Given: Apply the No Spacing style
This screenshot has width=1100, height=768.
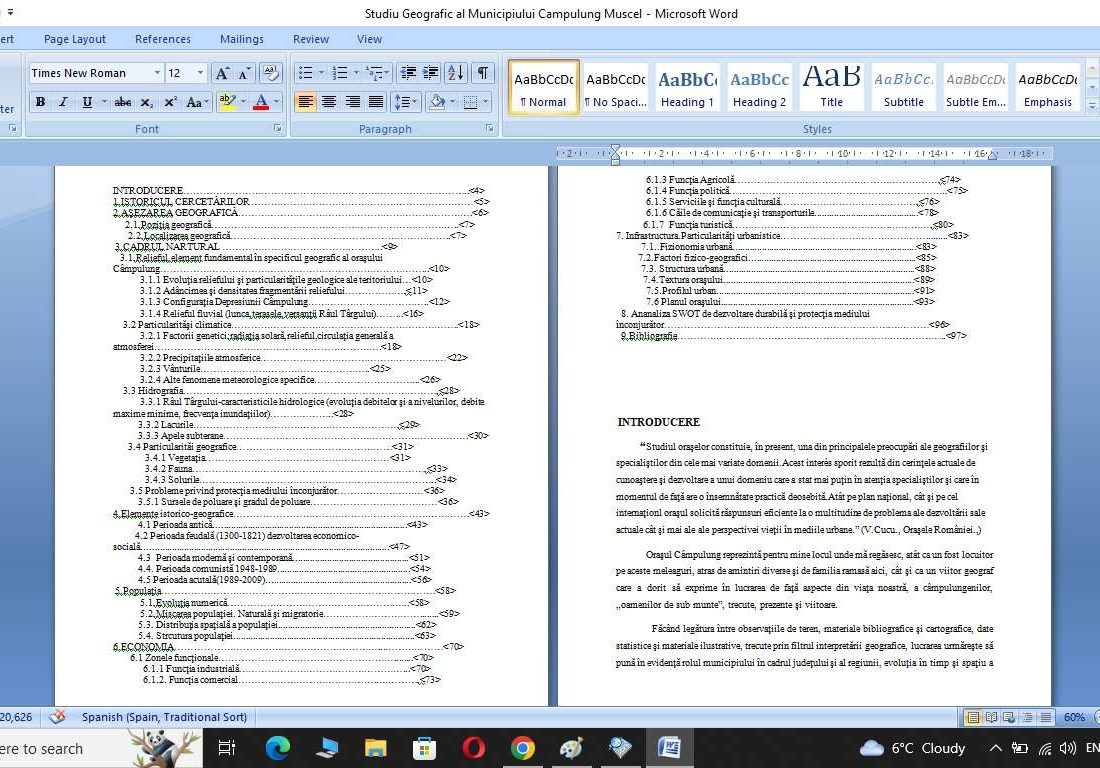Looking at the screenshot, I should point(615,88).
